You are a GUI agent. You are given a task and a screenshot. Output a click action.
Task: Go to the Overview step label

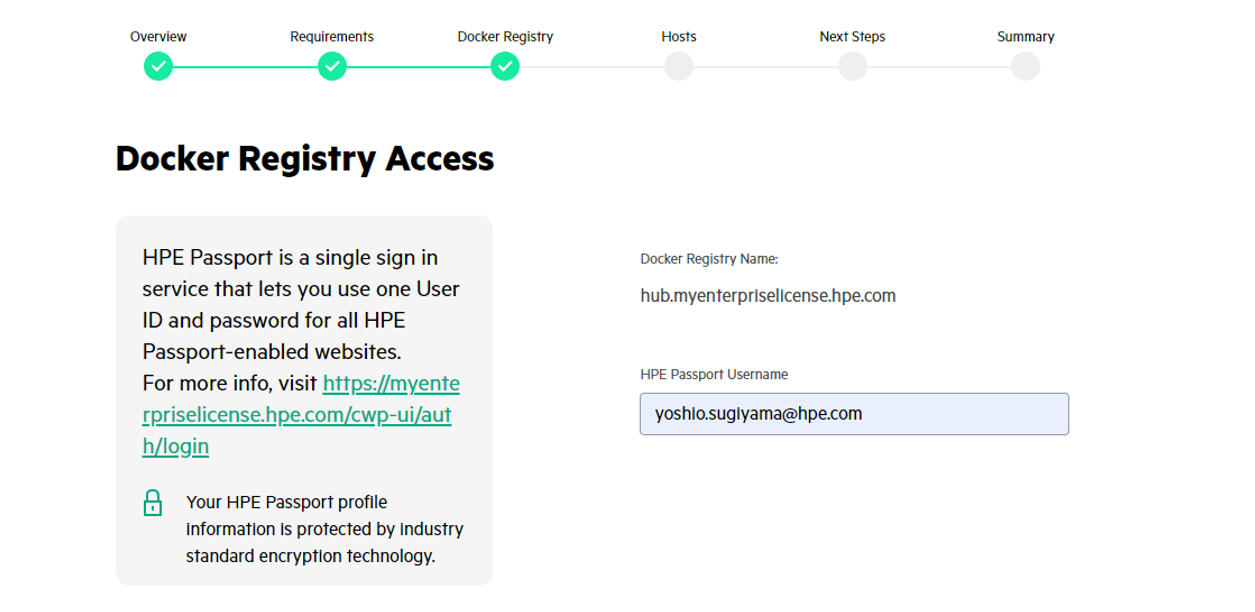pyautogui.click(x=158, y=37)
